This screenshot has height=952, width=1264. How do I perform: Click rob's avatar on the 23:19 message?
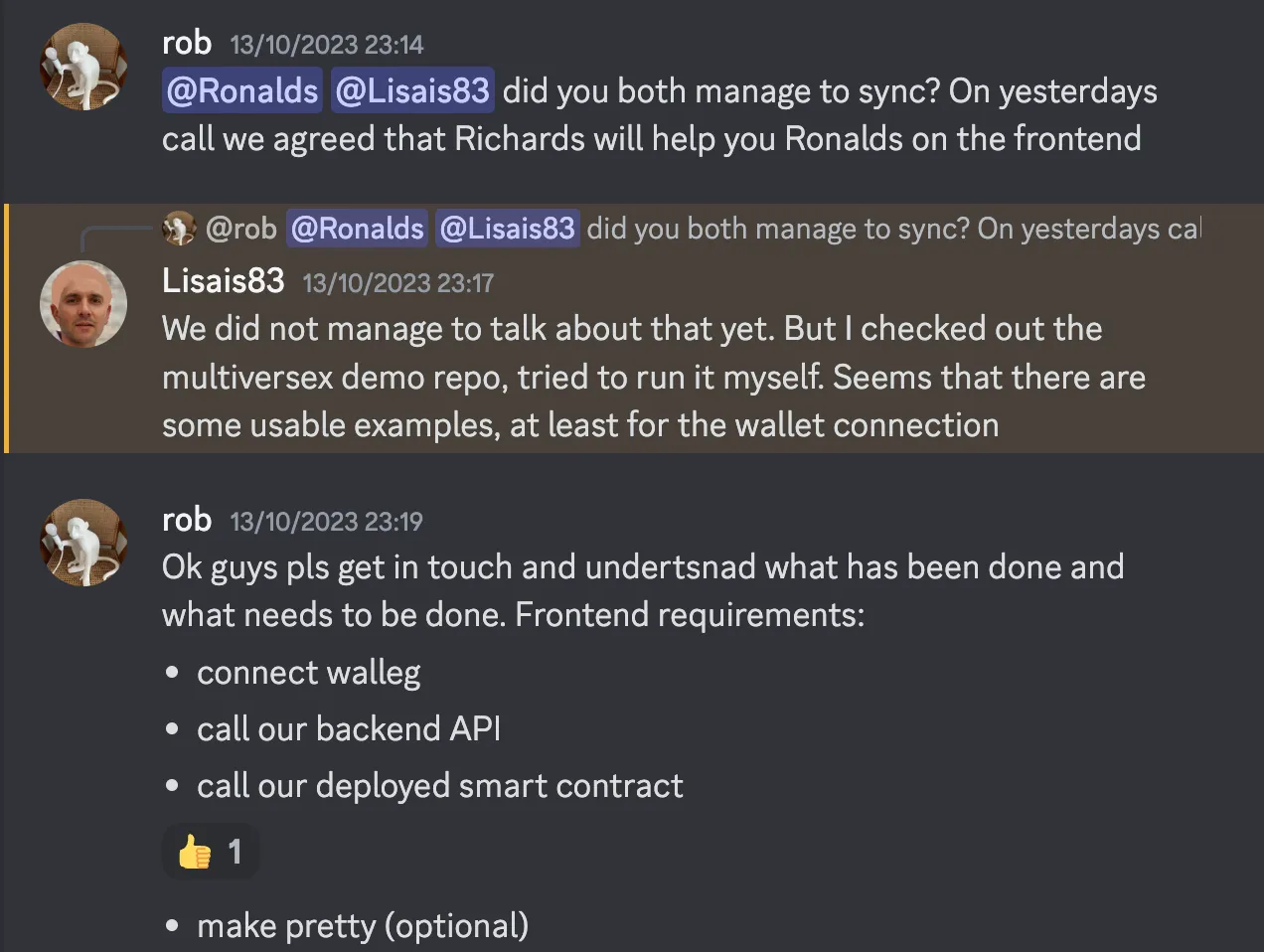pos(83,543)
